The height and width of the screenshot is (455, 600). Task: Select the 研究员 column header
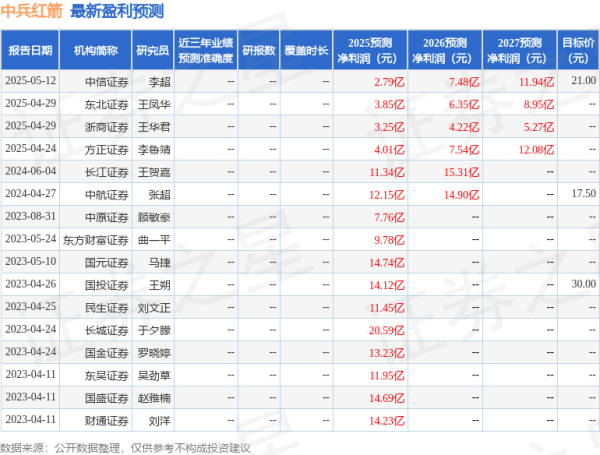tap(152, 49)
